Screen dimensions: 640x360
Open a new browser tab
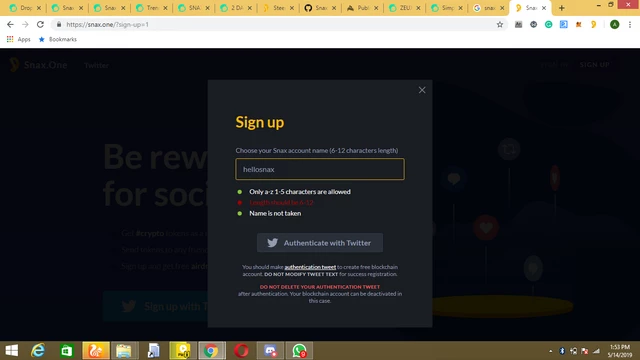(562, 8)
